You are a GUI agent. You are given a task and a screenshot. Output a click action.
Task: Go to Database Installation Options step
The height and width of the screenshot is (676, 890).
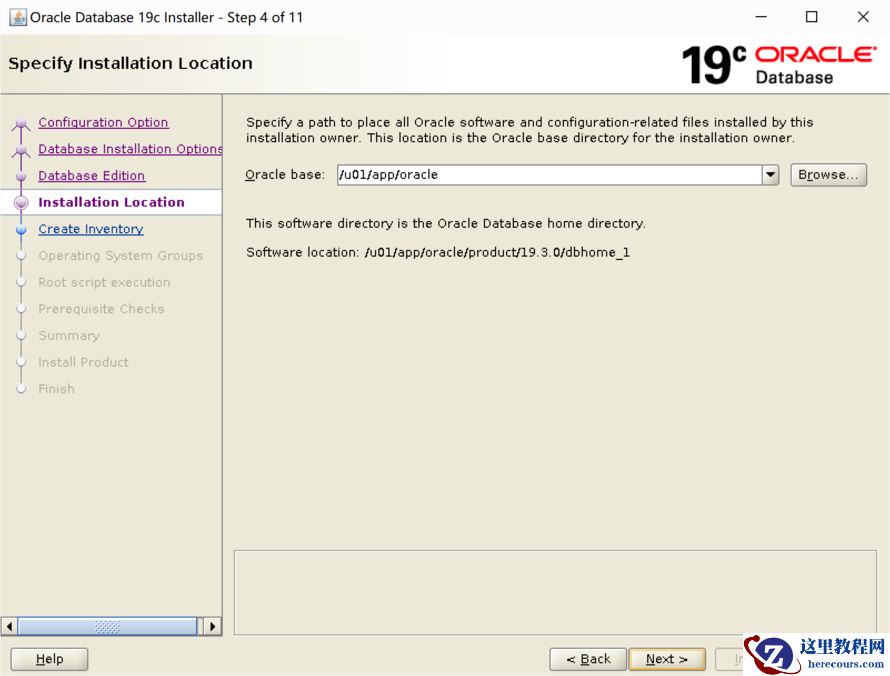130,149
